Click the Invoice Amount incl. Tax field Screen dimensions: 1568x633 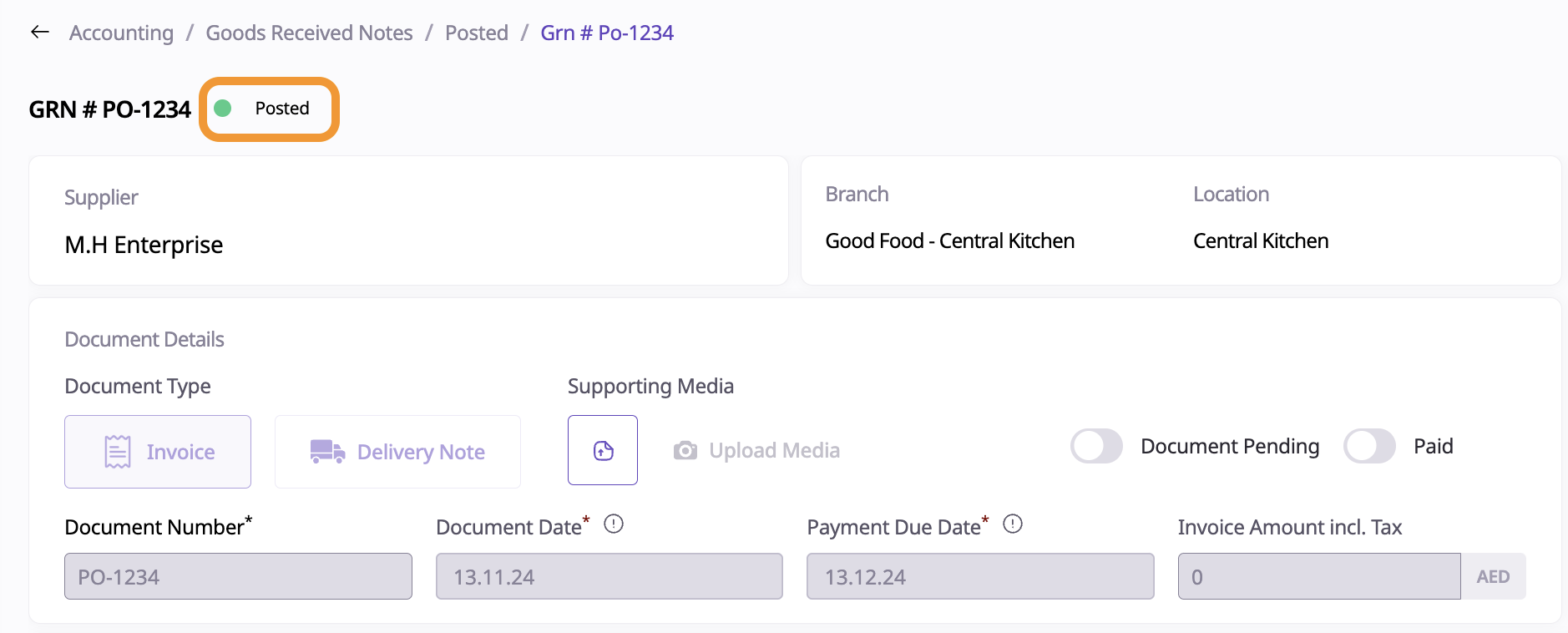(1318, 576)
